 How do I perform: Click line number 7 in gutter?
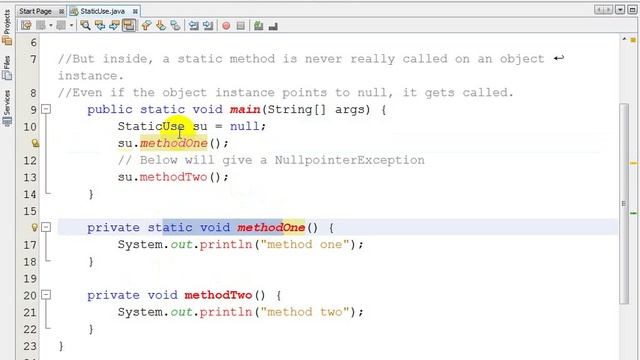click(x=33, y=59)
